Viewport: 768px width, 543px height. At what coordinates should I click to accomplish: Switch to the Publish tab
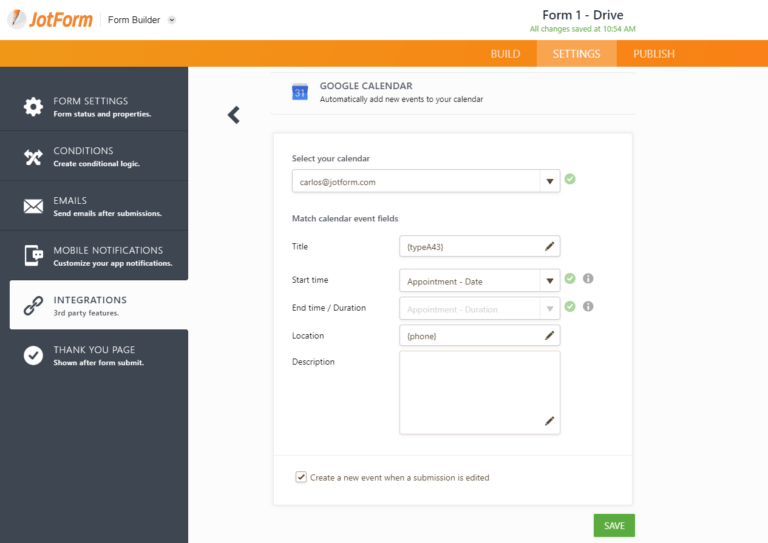653,54
